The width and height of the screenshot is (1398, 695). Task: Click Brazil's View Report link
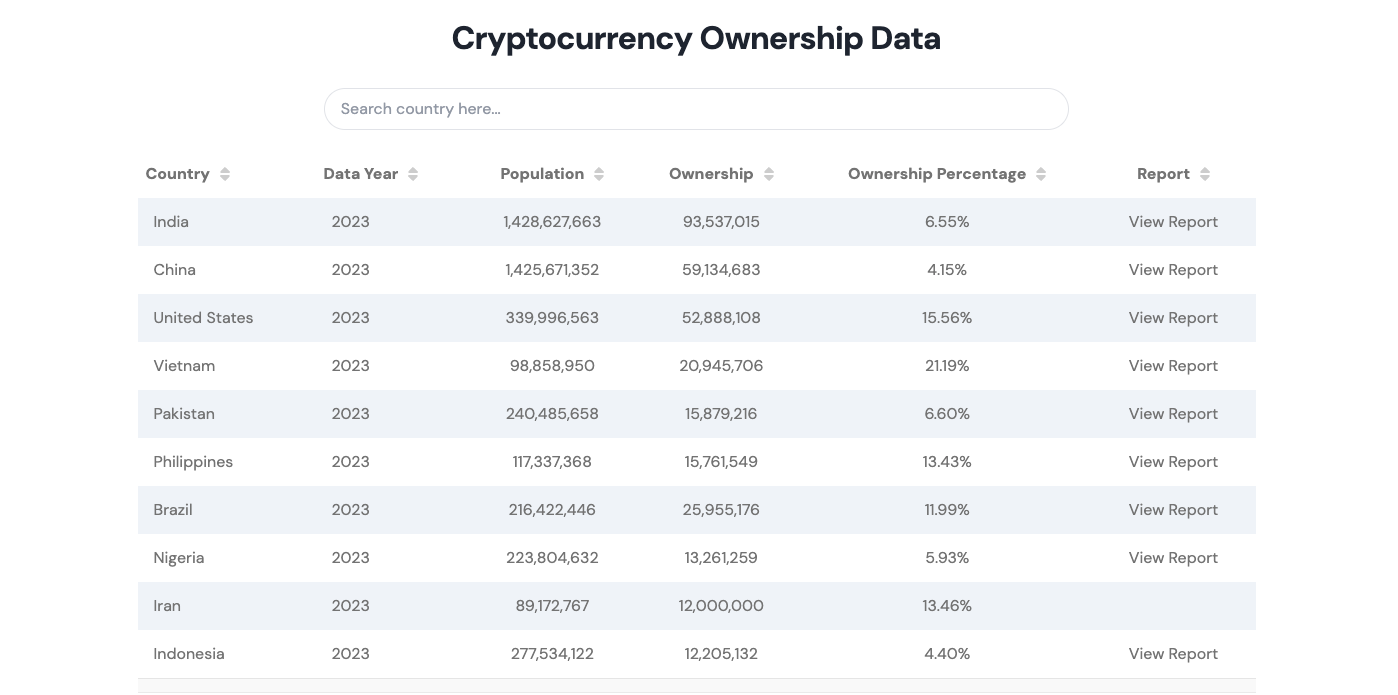point(1173,510)
